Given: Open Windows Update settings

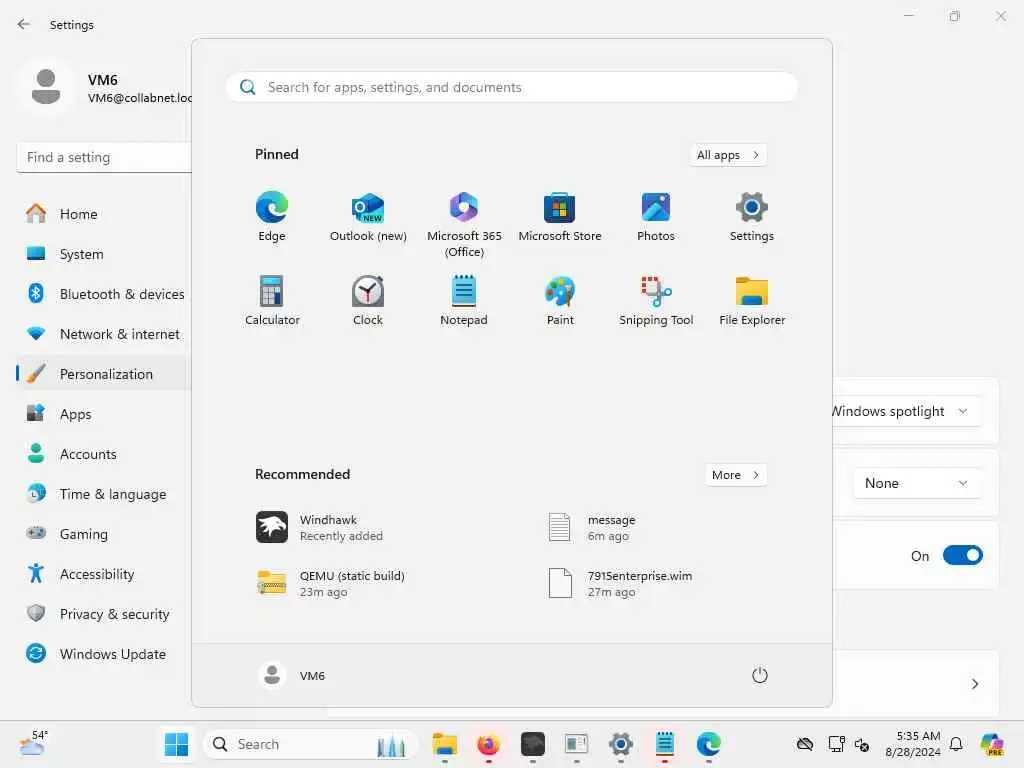Looking at the screenshot, I should point(103,654).
